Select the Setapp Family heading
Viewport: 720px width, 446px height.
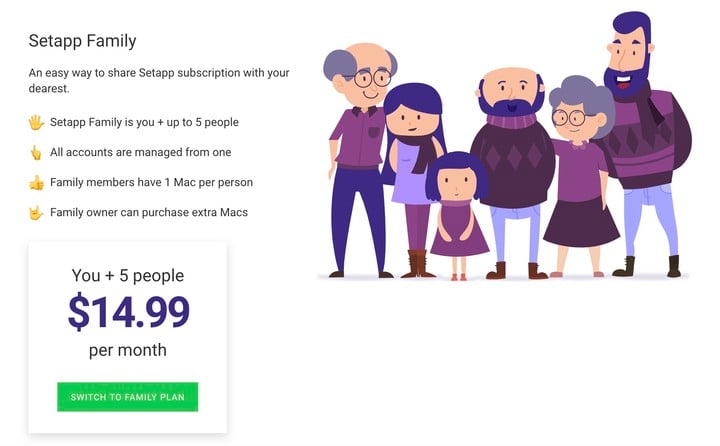(82, 41)
